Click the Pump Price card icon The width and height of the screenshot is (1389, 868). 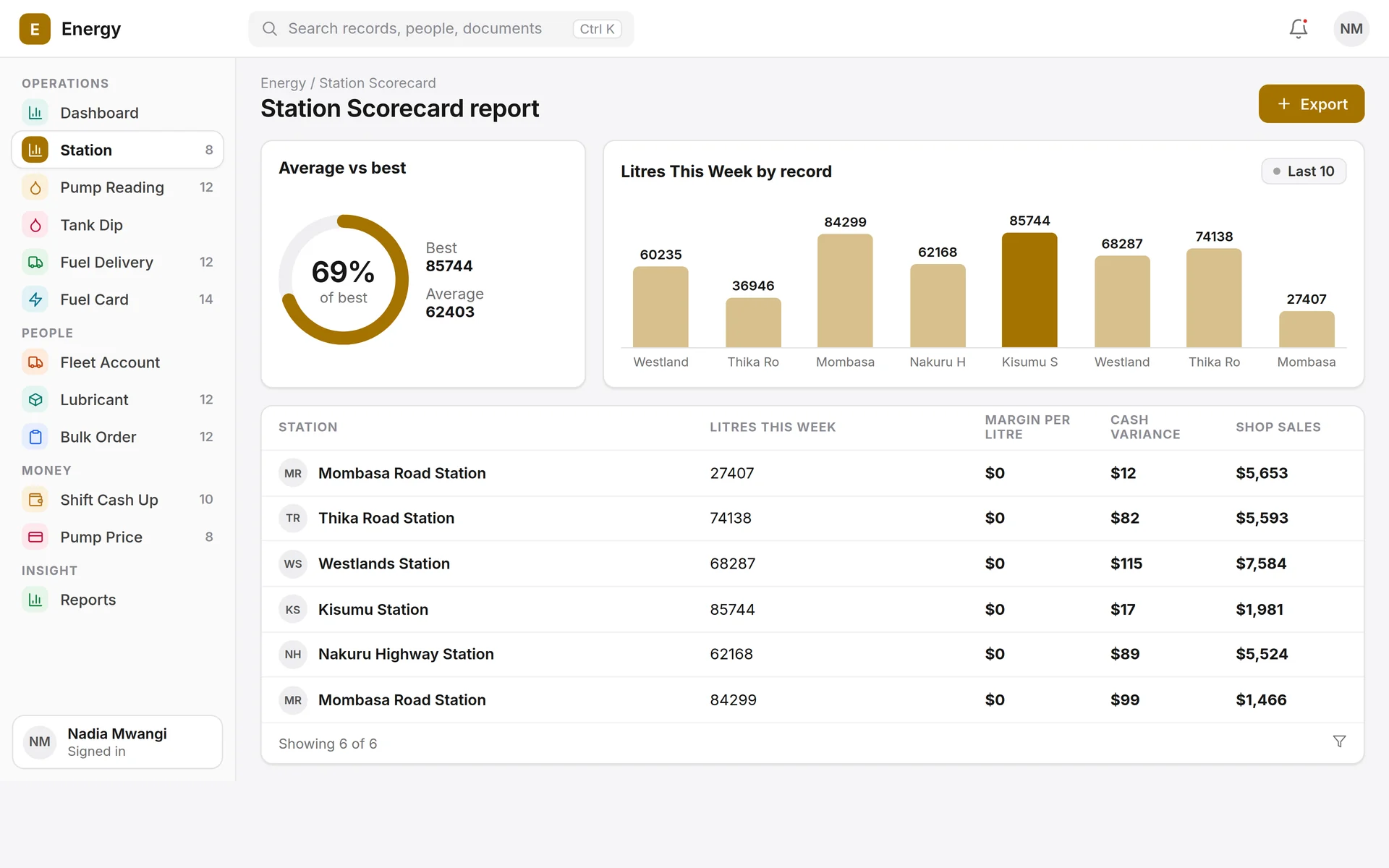(x=35, y=537)
